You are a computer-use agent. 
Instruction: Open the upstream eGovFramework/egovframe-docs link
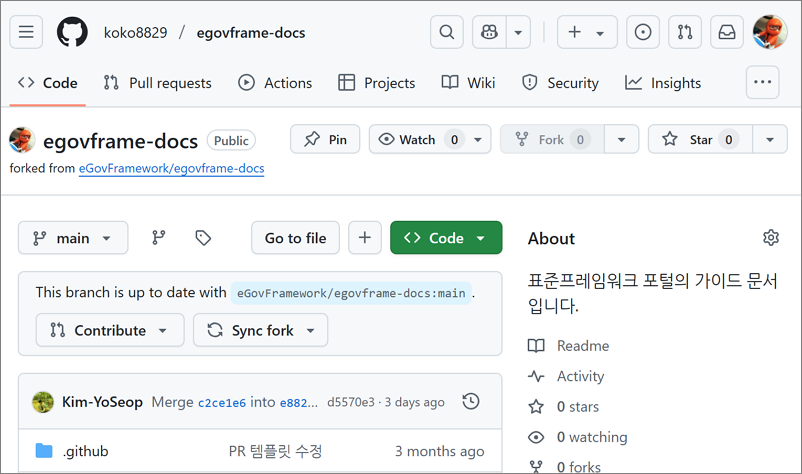[171, 168]
